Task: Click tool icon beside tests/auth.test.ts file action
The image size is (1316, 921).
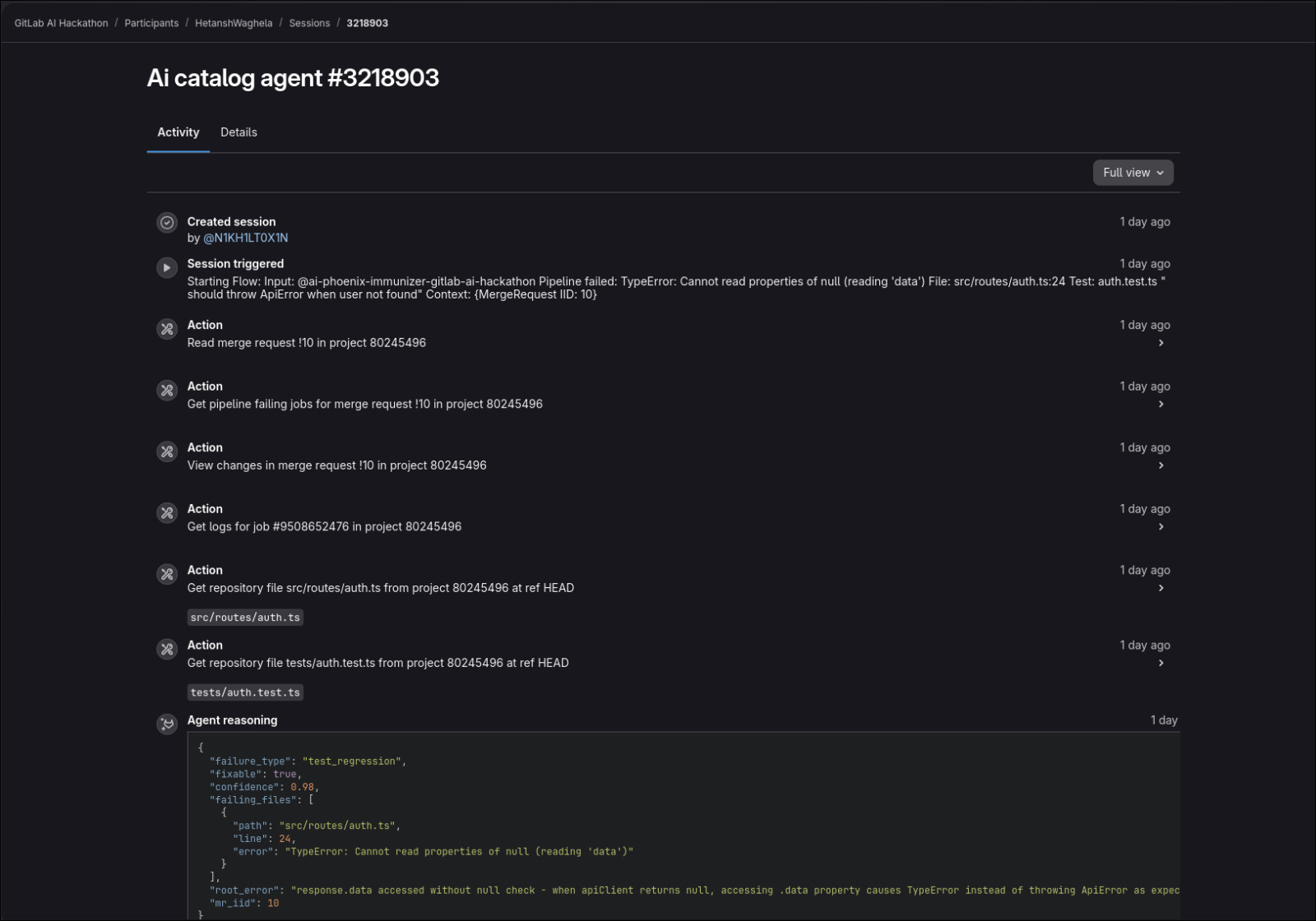Action: coord(167,649)
